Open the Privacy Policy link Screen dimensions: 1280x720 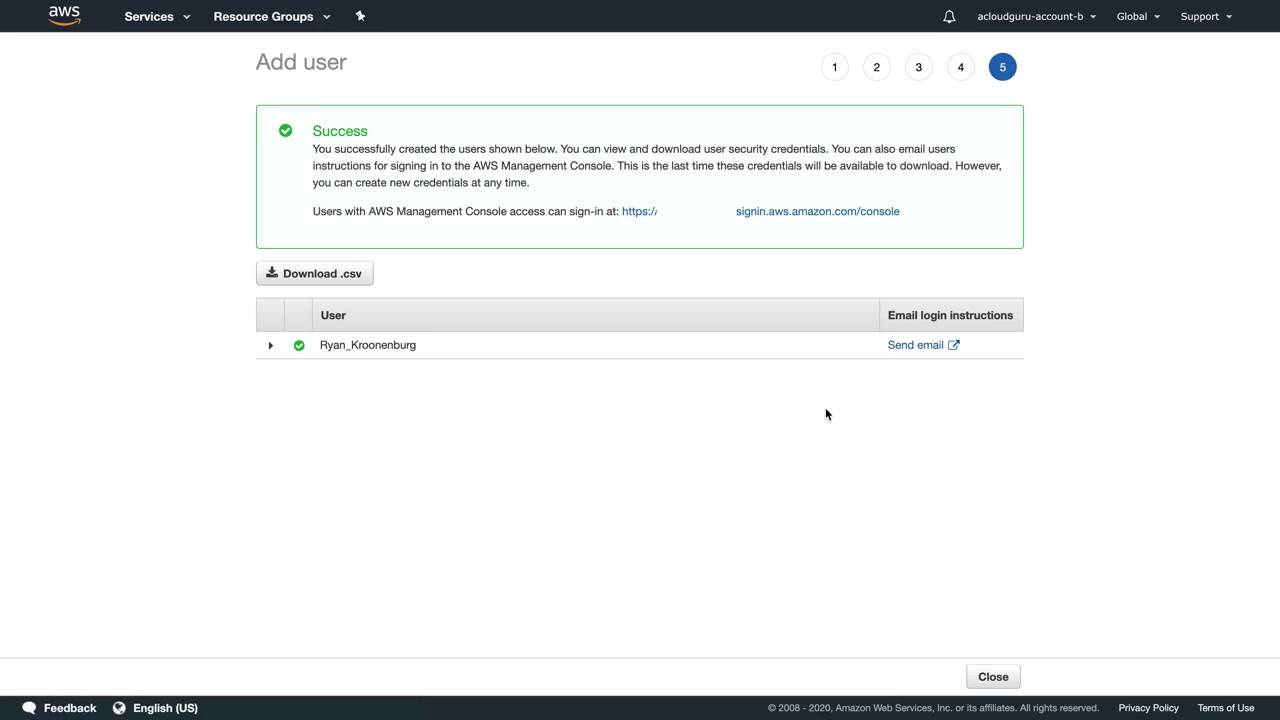tap(1148, 708)
